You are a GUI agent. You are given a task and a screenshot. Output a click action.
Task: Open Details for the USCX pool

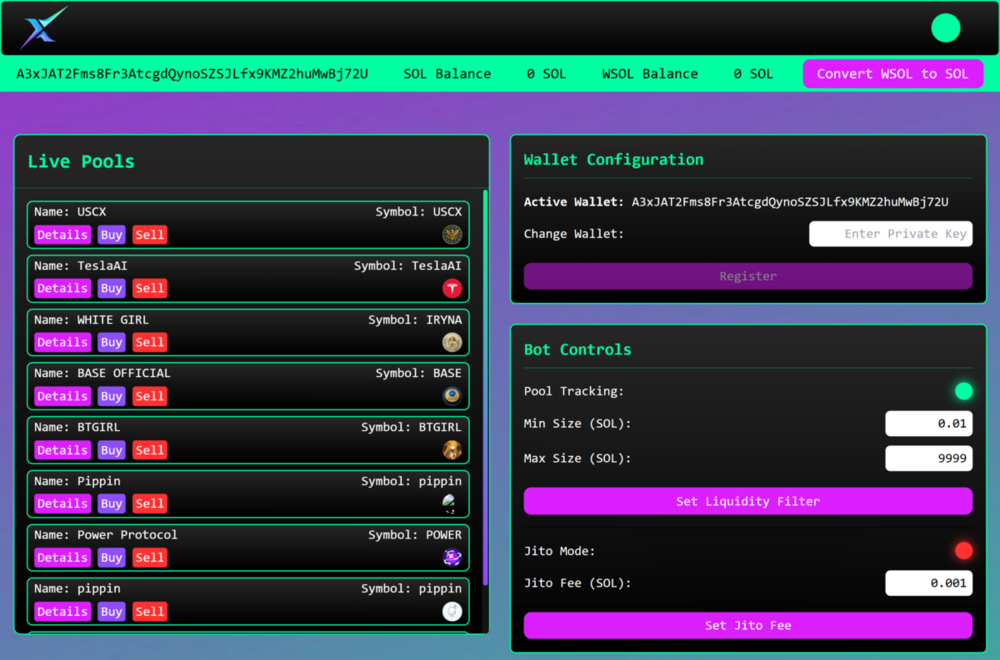[61, 234]
